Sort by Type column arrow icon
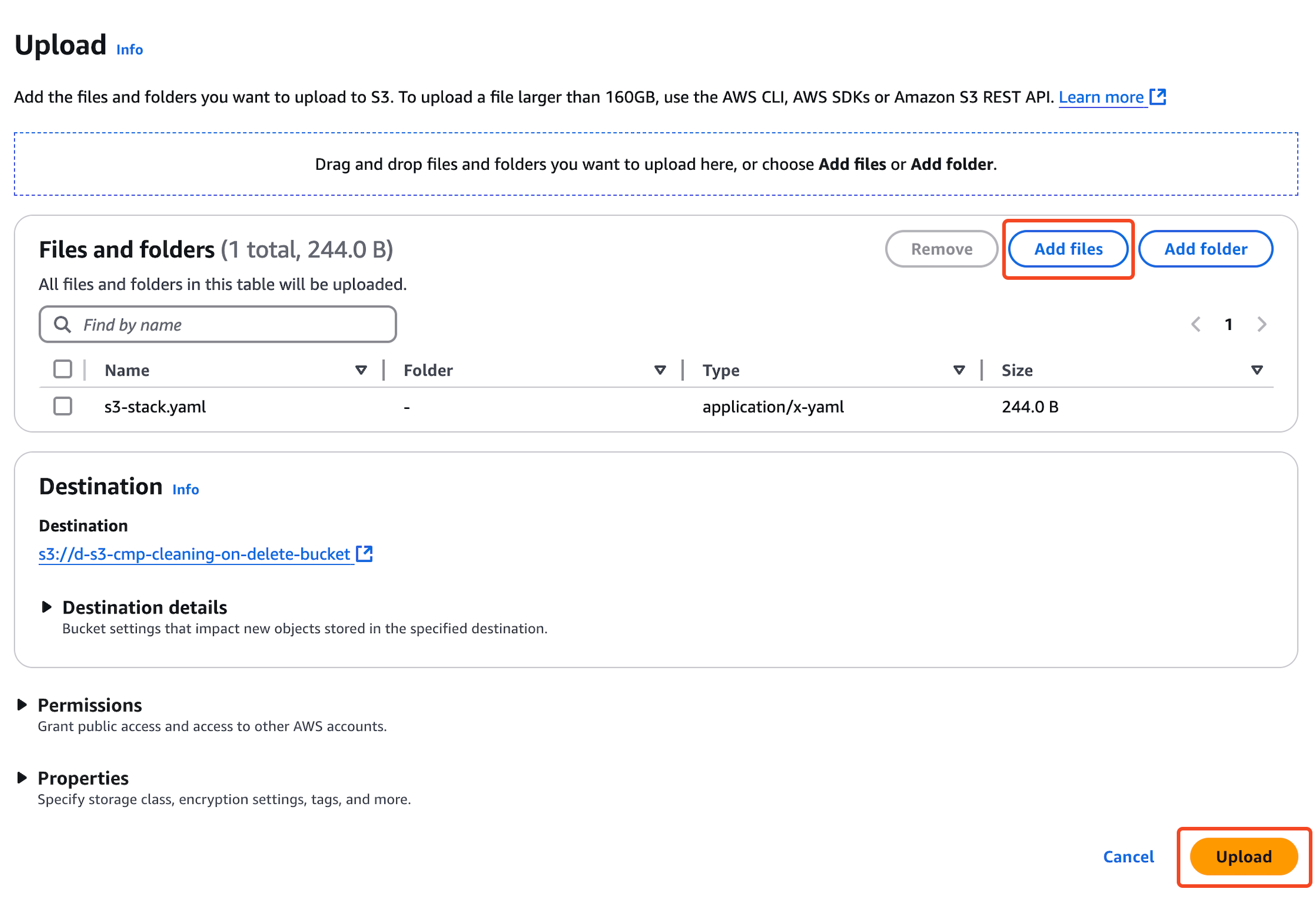The height and width of the screenshot is (904, 1316). [959, 370]
